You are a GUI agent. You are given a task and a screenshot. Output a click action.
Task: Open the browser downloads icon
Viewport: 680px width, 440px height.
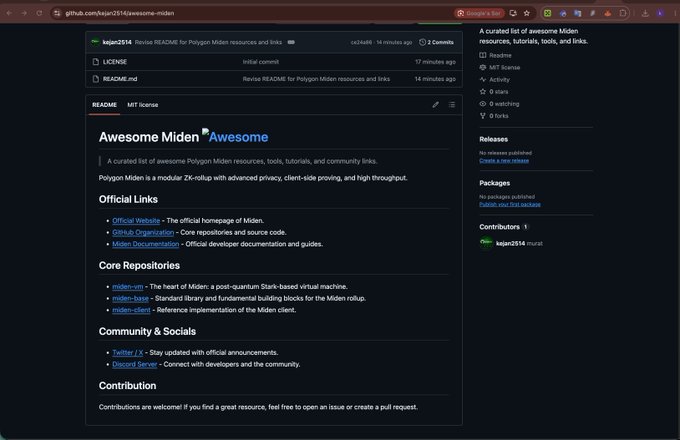pyautogui.click(x=645, y=13)
